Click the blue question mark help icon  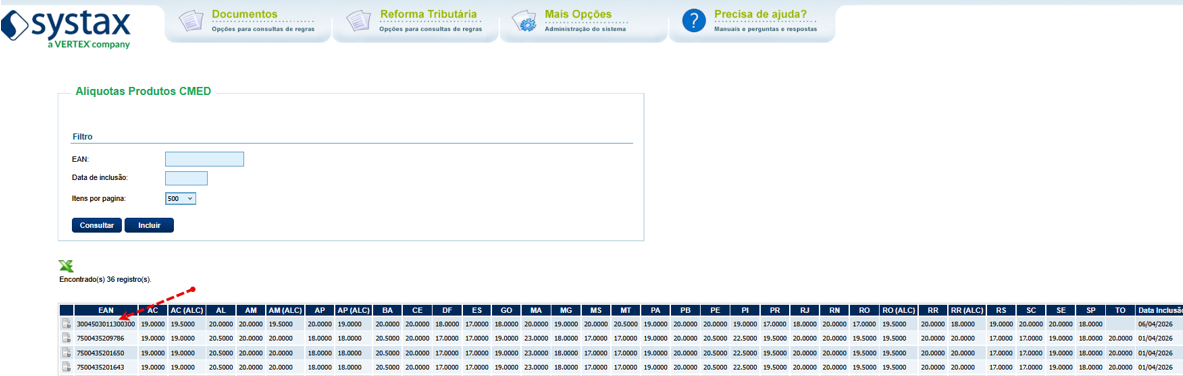point(693,21)
